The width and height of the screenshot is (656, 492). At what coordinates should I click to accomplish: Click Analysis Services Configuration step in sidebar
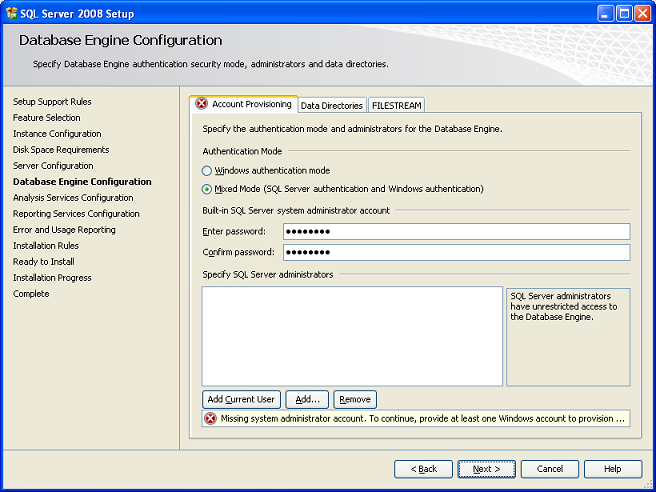(73, 197)
